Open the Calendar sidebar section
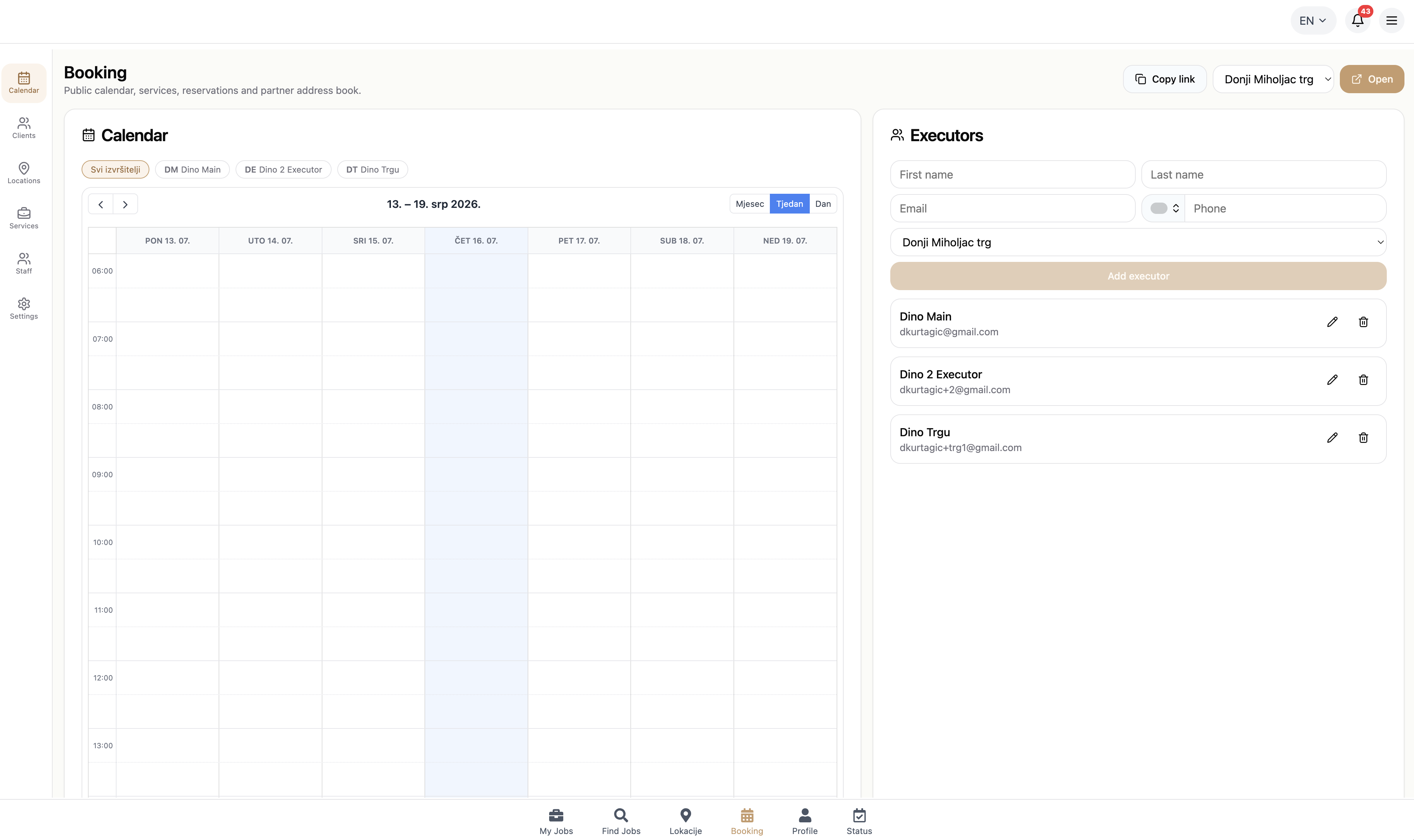 click(24, 83)
